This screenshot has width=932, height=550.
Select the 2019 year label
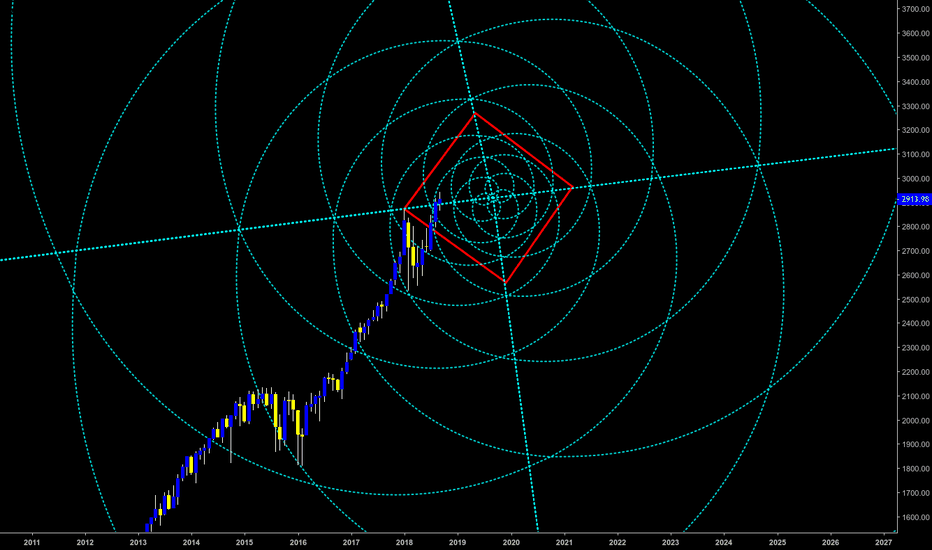pyautogui.click(x=458, y=542)
